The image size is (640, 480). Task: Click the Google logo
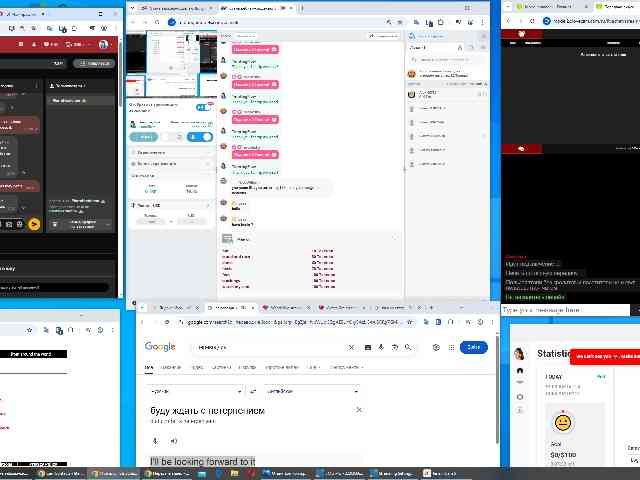160,347
